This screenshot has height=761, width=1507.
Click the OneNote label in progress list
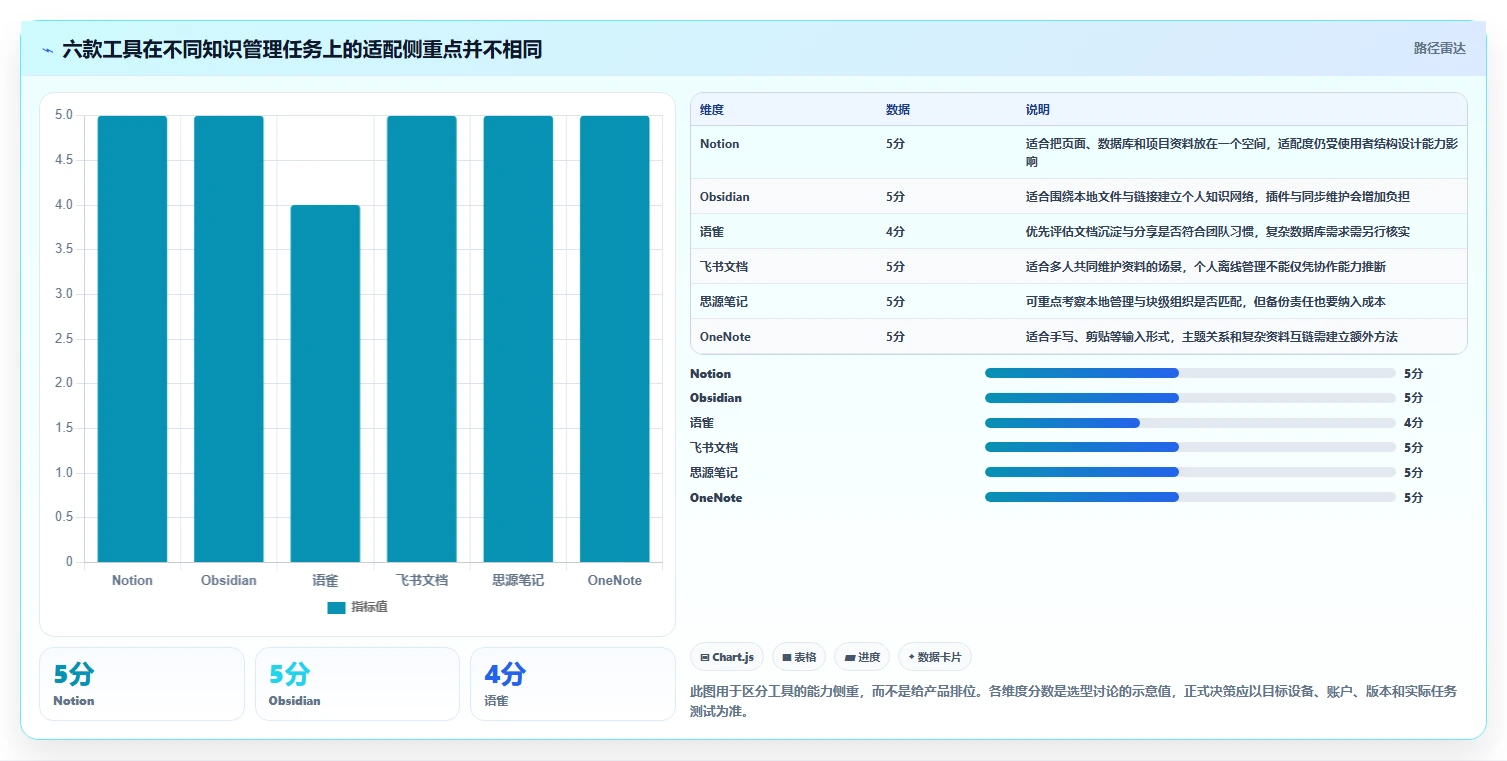(716, 497)
